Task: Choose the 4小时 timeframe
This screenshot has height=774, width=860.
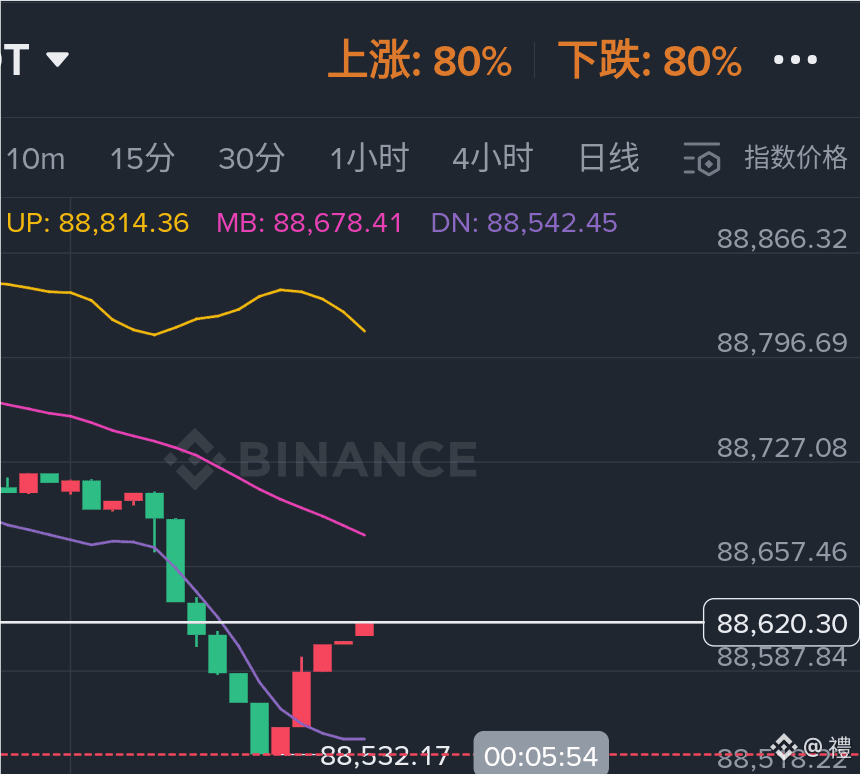Action: 493,159
